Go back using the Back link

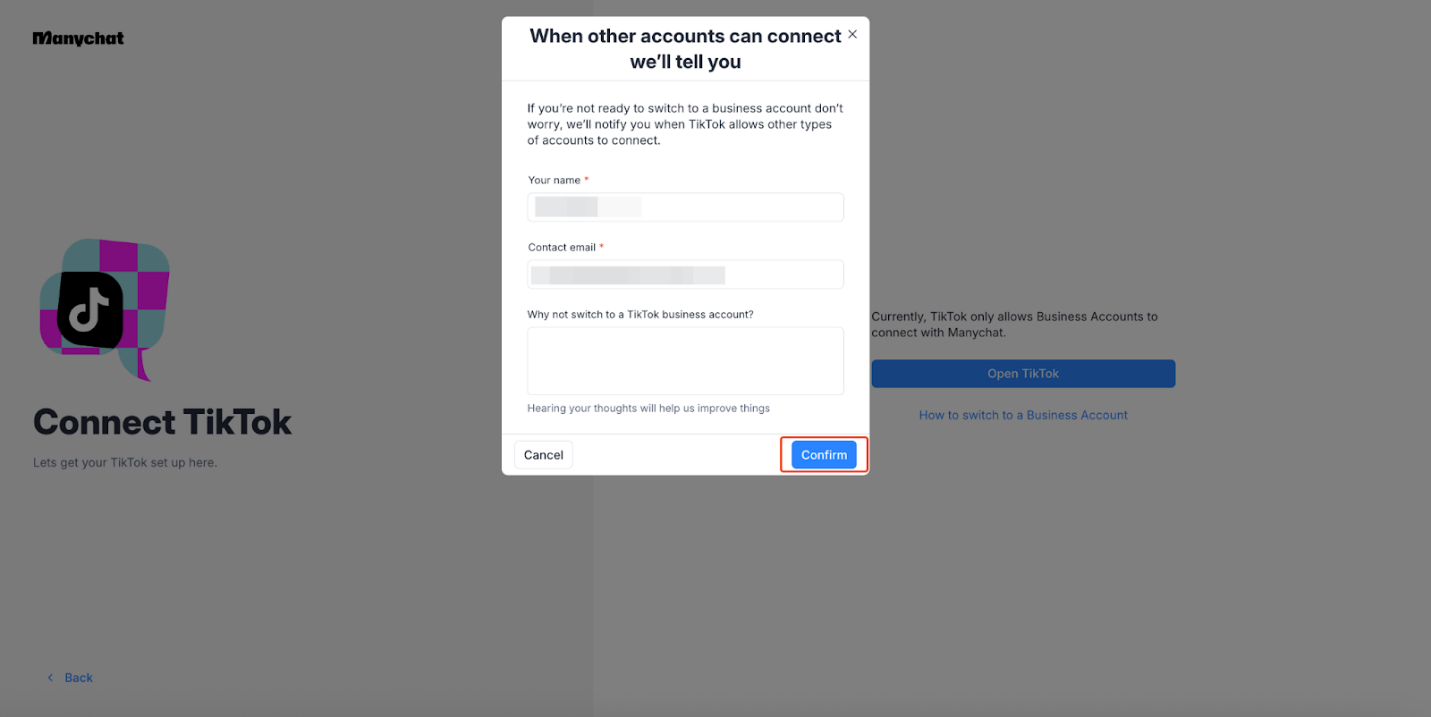click(x=78, y=678)
